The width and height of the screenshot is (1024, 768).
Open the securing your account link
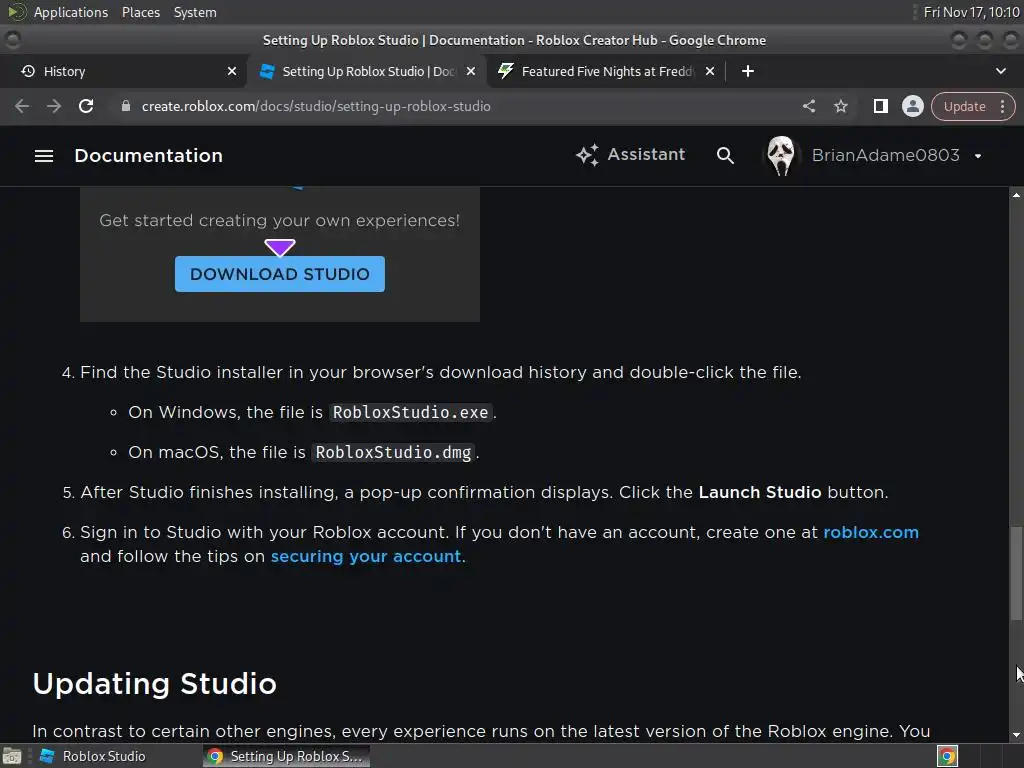point(366,556)
